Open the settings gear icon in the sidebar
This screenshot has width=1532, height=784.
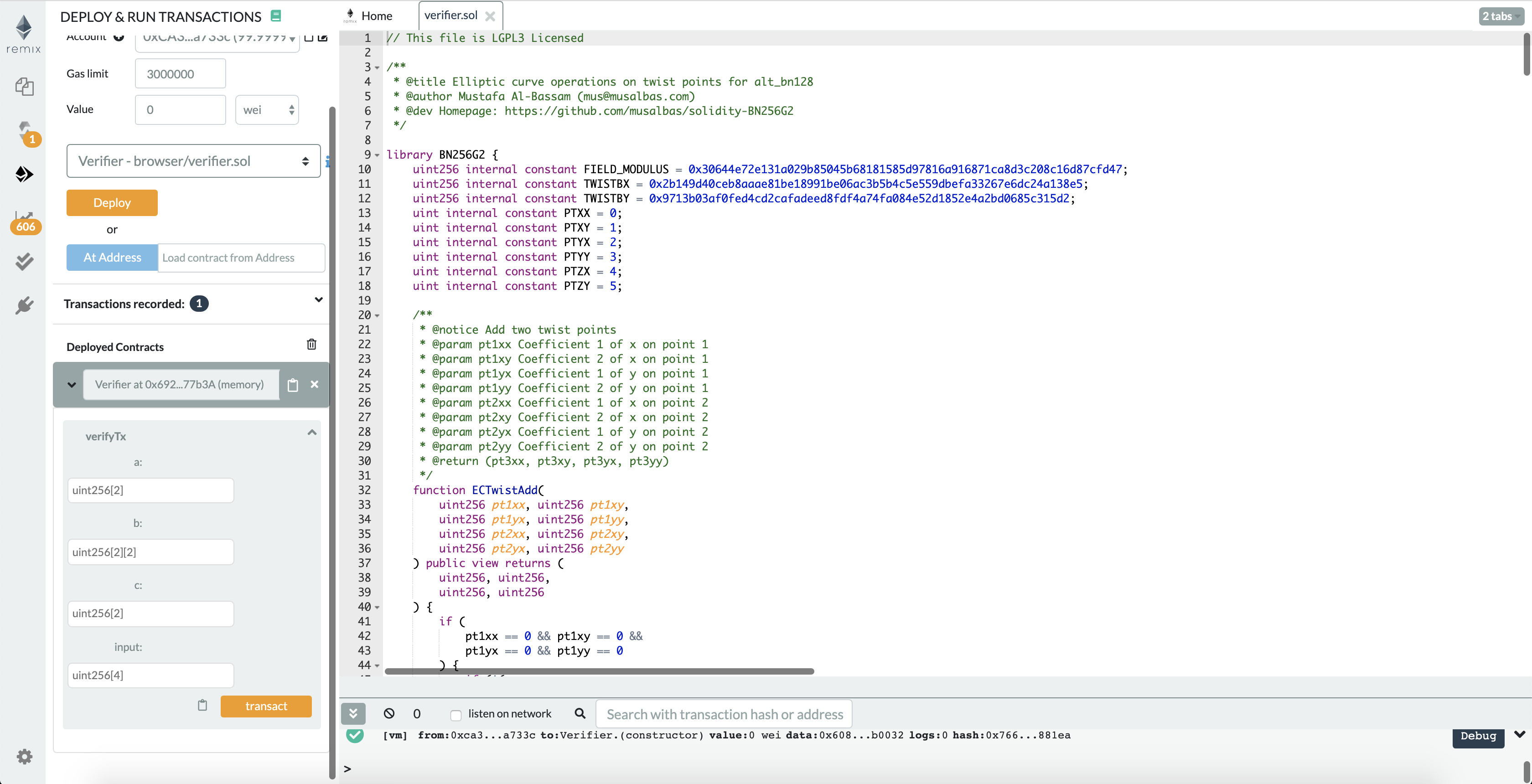click(24, 756)
